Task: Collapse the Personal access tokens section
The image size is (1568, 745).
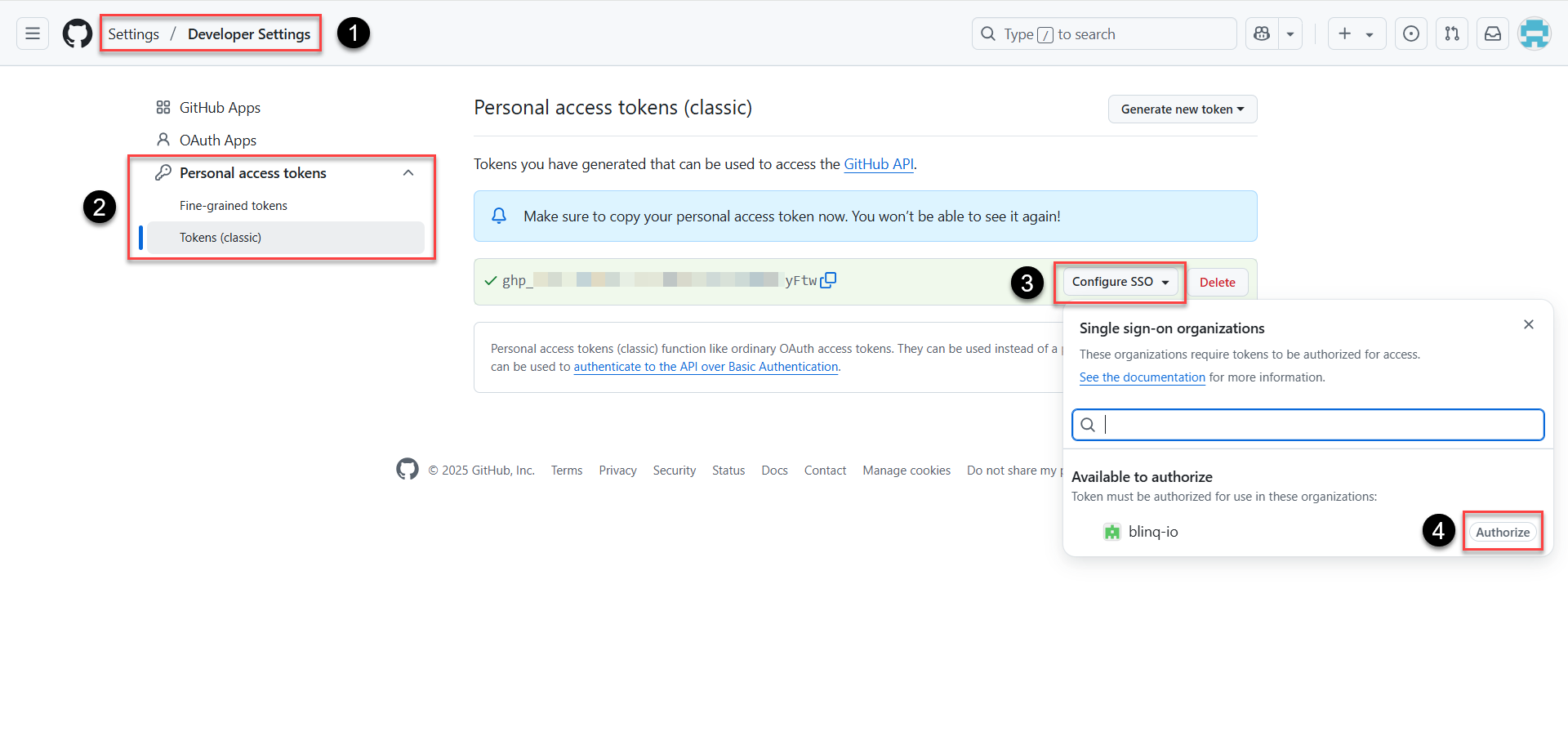Action: pos(408,172)
